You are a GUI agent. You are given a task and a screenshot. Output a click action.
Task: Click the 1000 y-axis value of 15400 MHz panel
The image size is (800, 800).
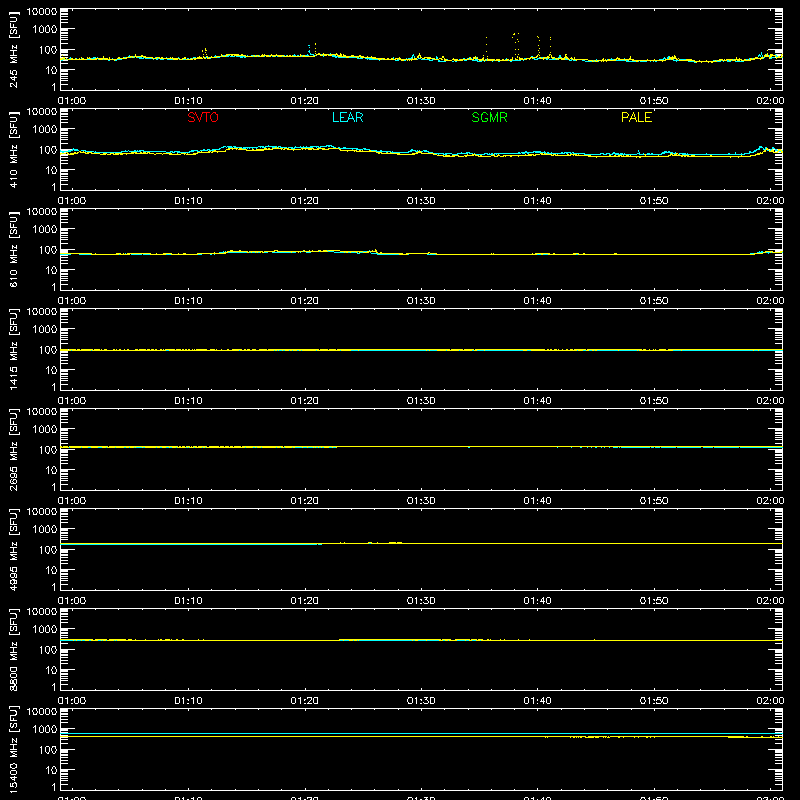coord(45,730)
